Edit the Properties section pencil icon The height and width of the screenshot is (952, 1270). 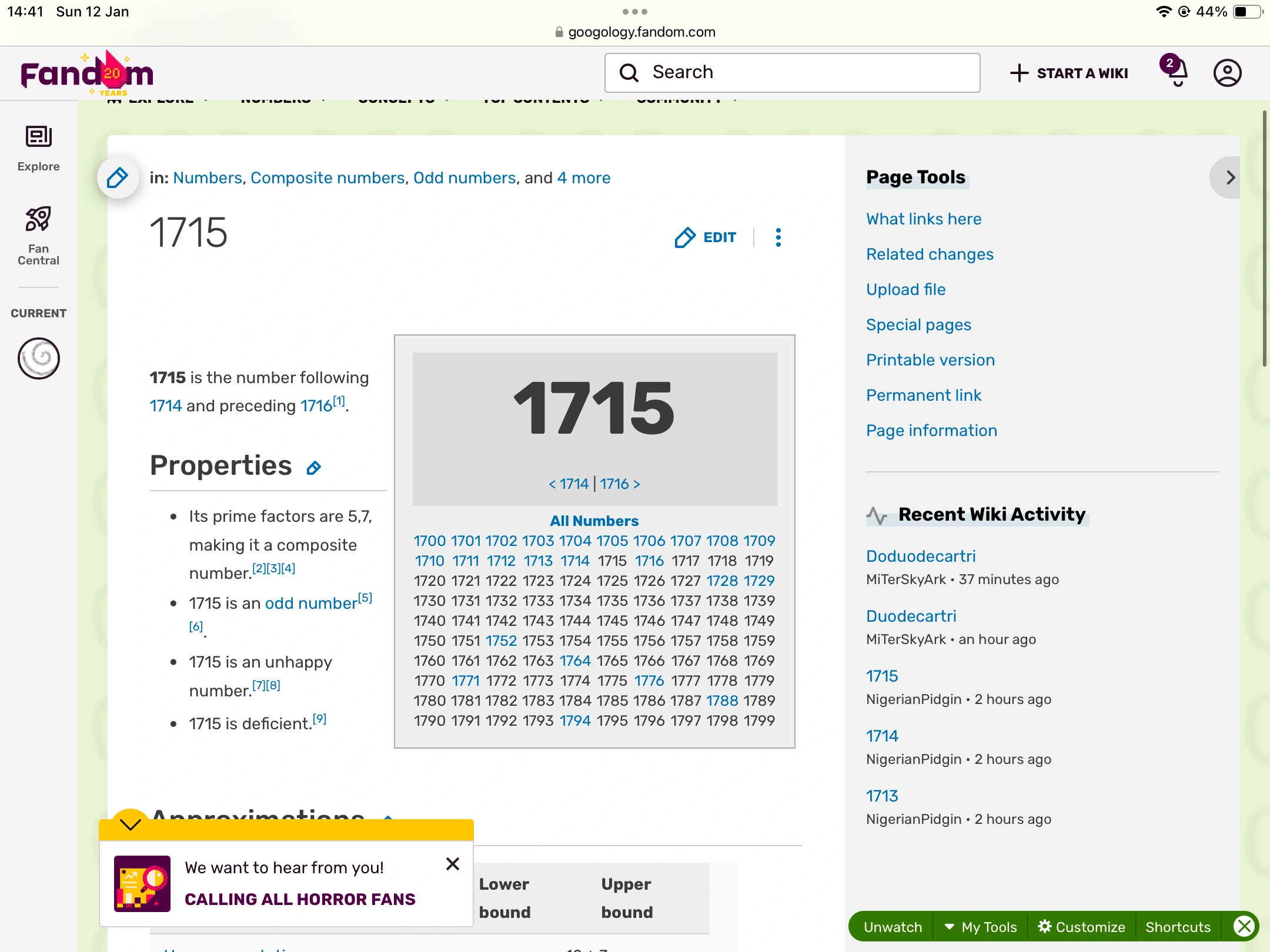[x=314, y=468]
